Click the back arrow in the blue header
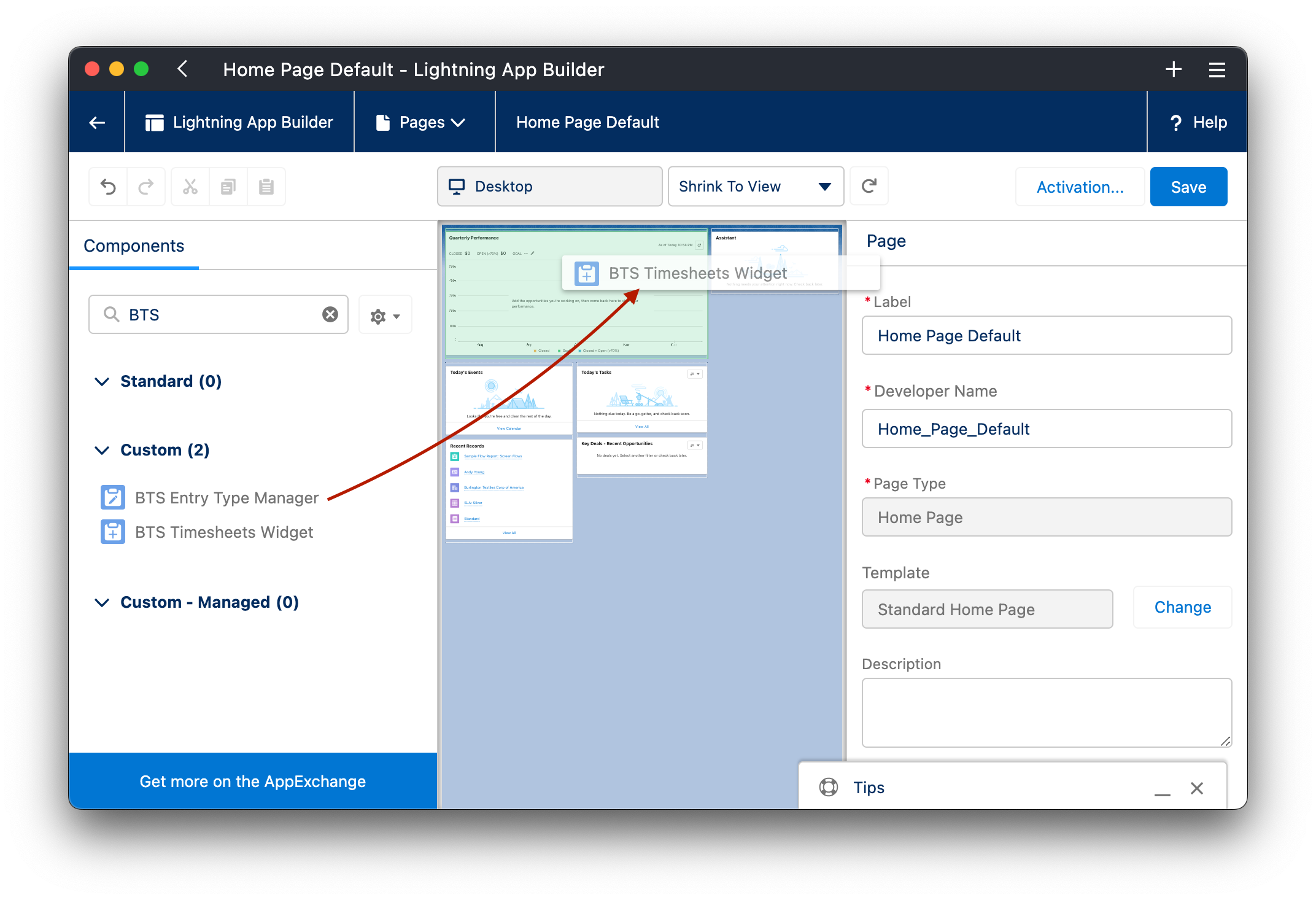1316x900 pixels. coord(97,122)
